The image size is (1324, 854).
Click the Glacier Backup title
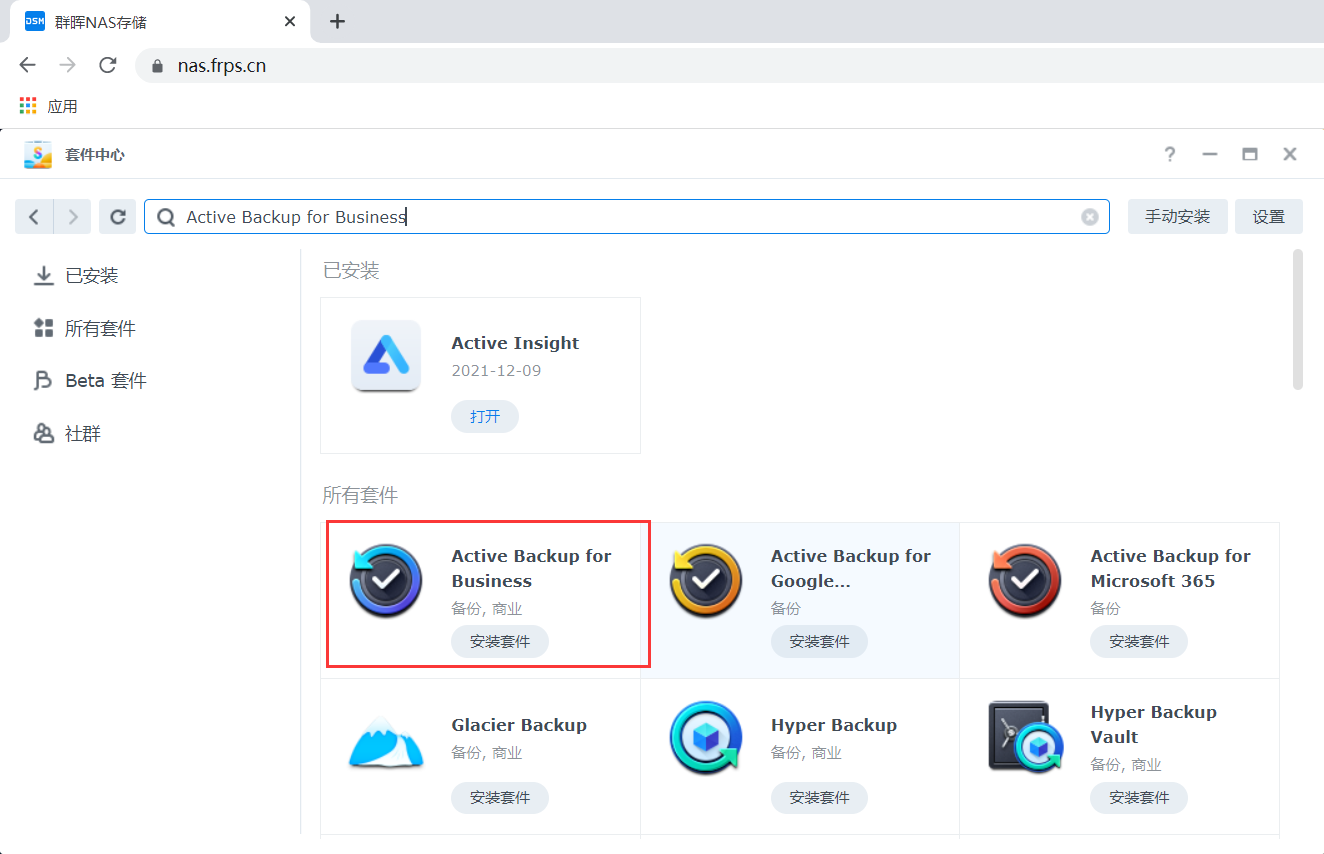pyautogui.click(x=519, y=725)
